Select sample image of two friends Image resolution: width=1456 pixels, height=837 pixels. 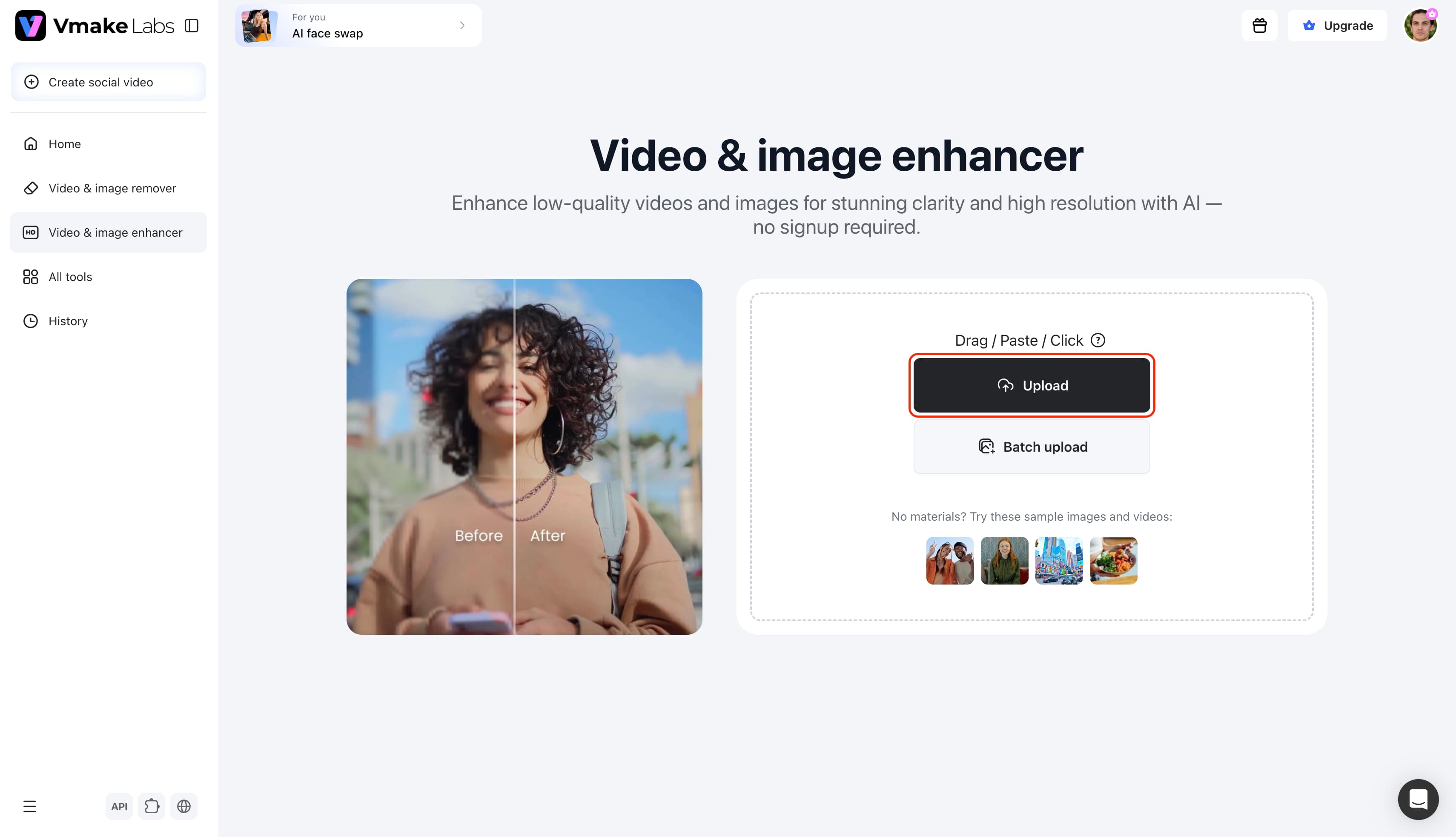[949, 561]
